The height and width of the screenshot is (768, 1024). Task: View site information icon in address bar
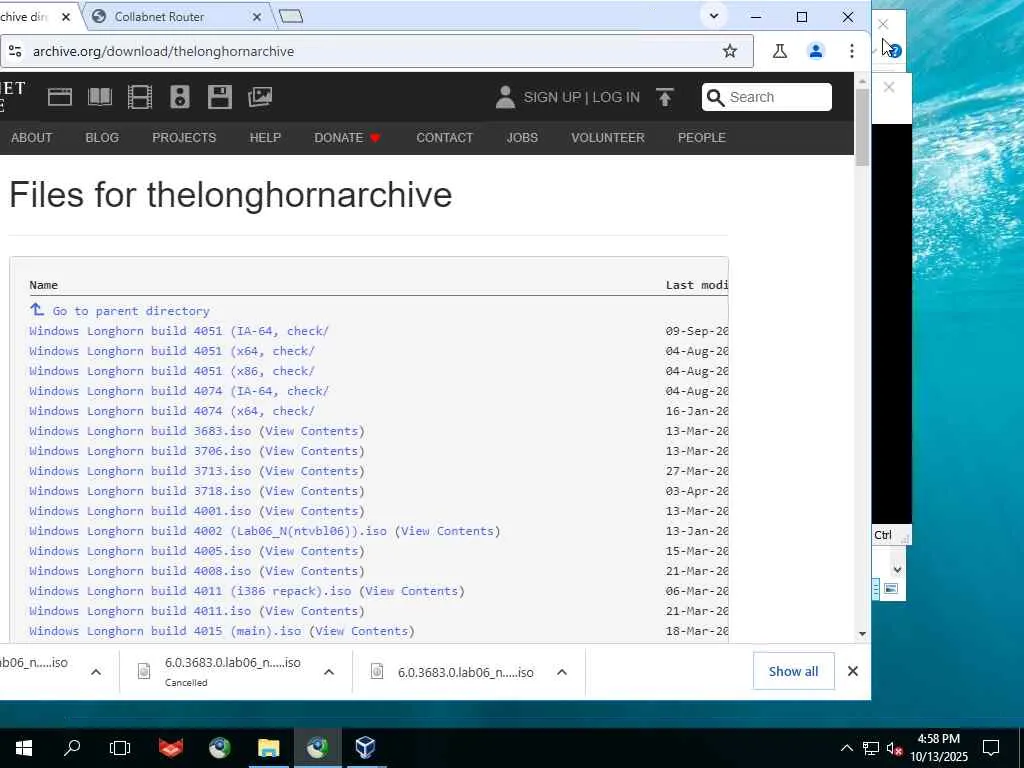[x=15, y=51]
